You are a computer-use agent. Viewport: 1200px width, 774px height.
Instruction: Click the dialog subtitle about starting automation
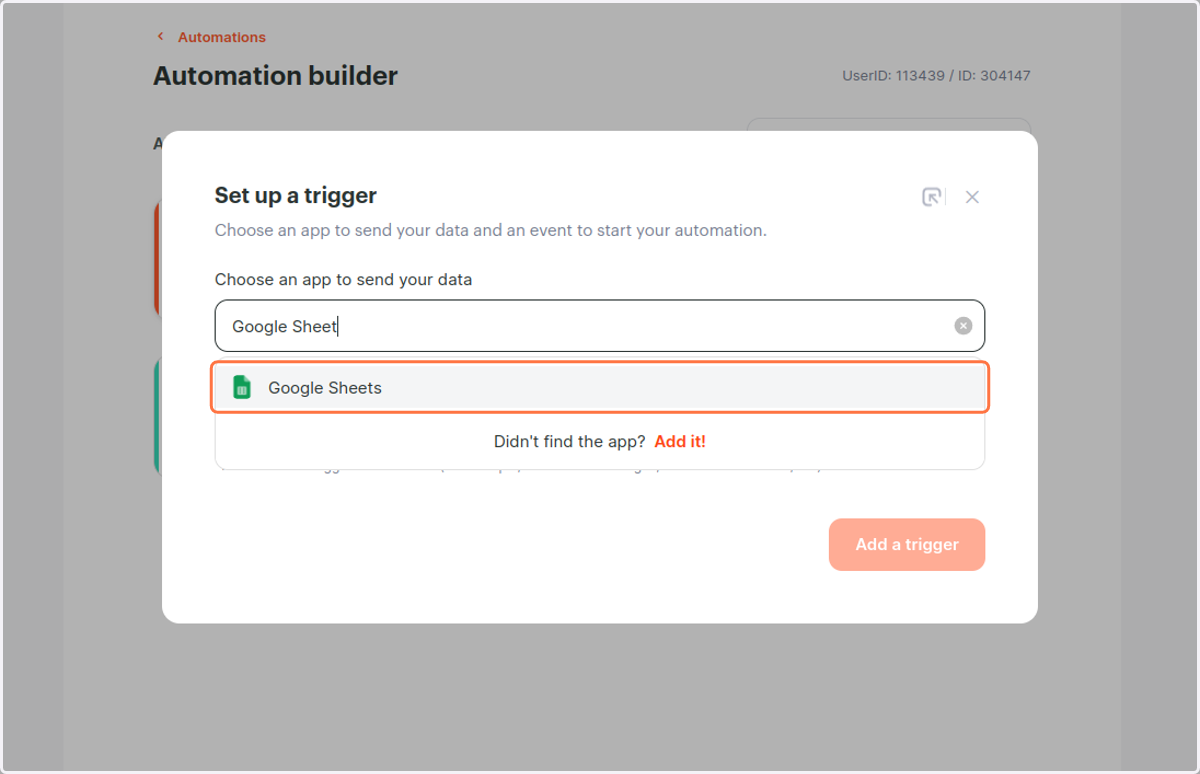coord(491,230)
